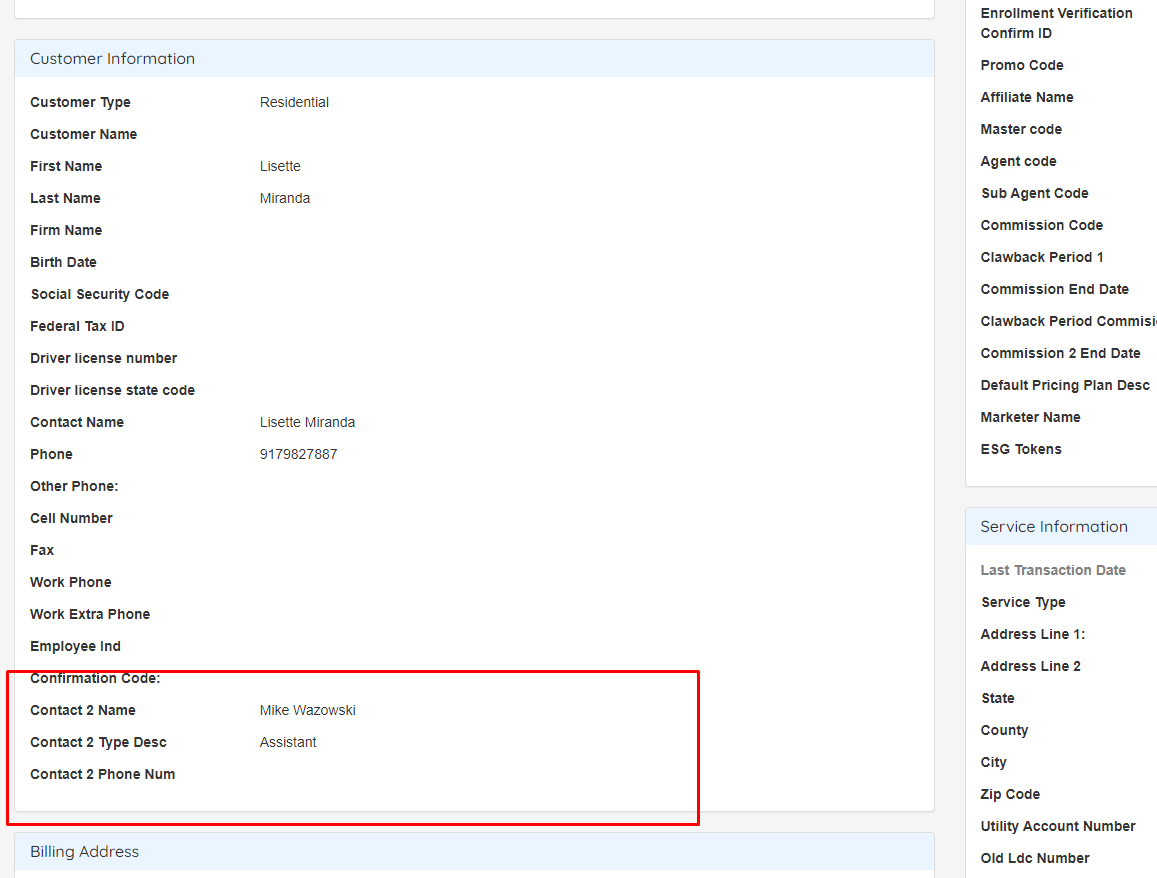The width and height of the screenshot is (1157, 878).
Task: Click the Affiliate Name label
Action: coord(1026,97)
